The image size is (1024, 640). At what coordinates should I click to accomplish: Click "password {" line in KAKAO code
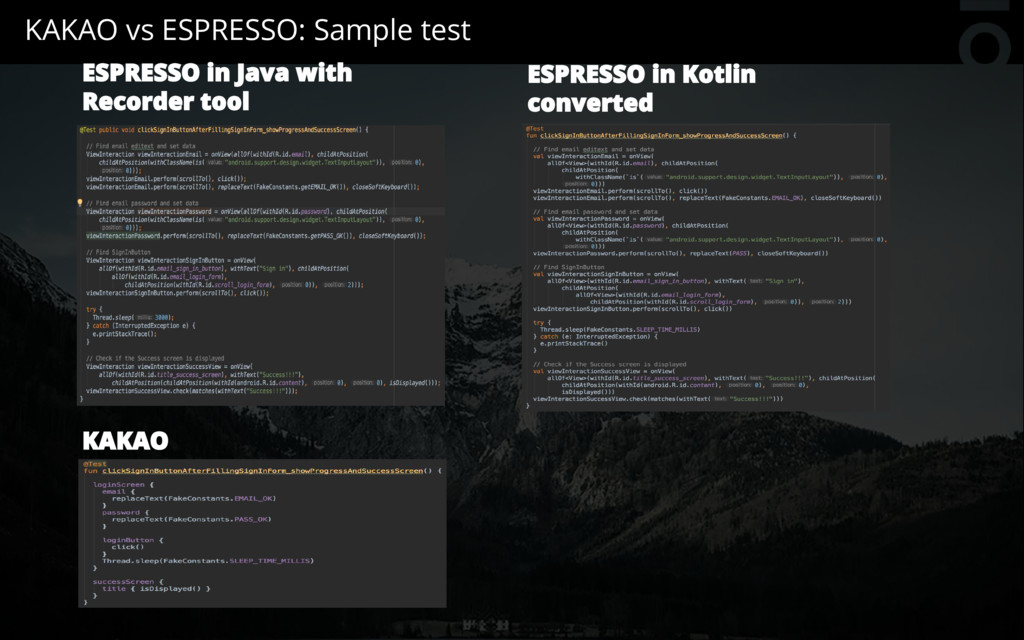click(x=125, y=513)
